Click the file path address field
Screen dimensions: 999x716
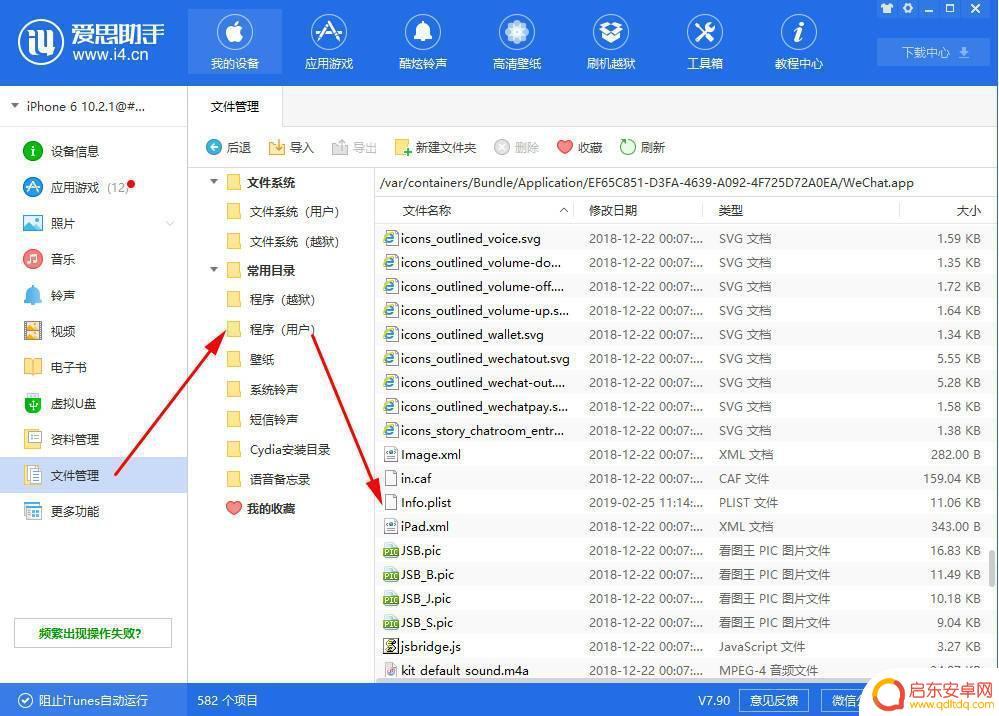(x=686, y=183)
